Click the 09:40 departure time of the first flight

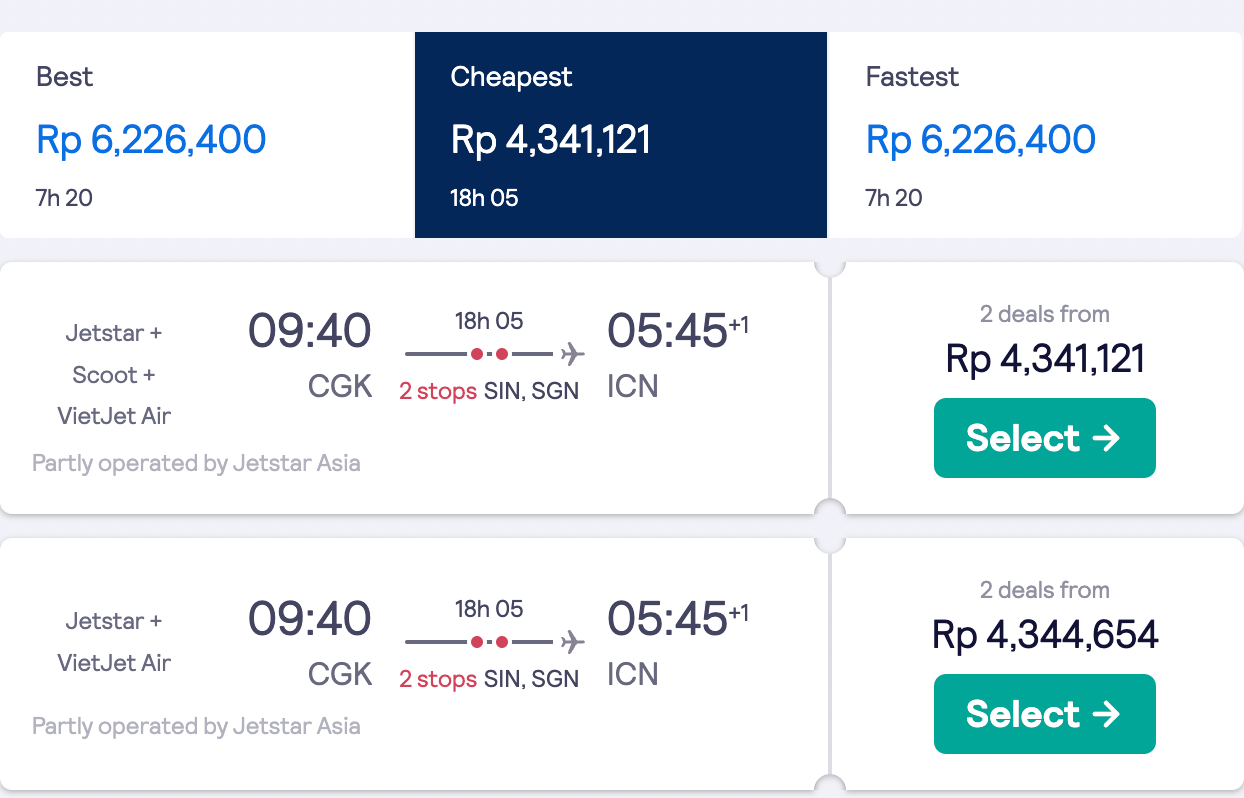pyautogui.click(x=309, y=332)
